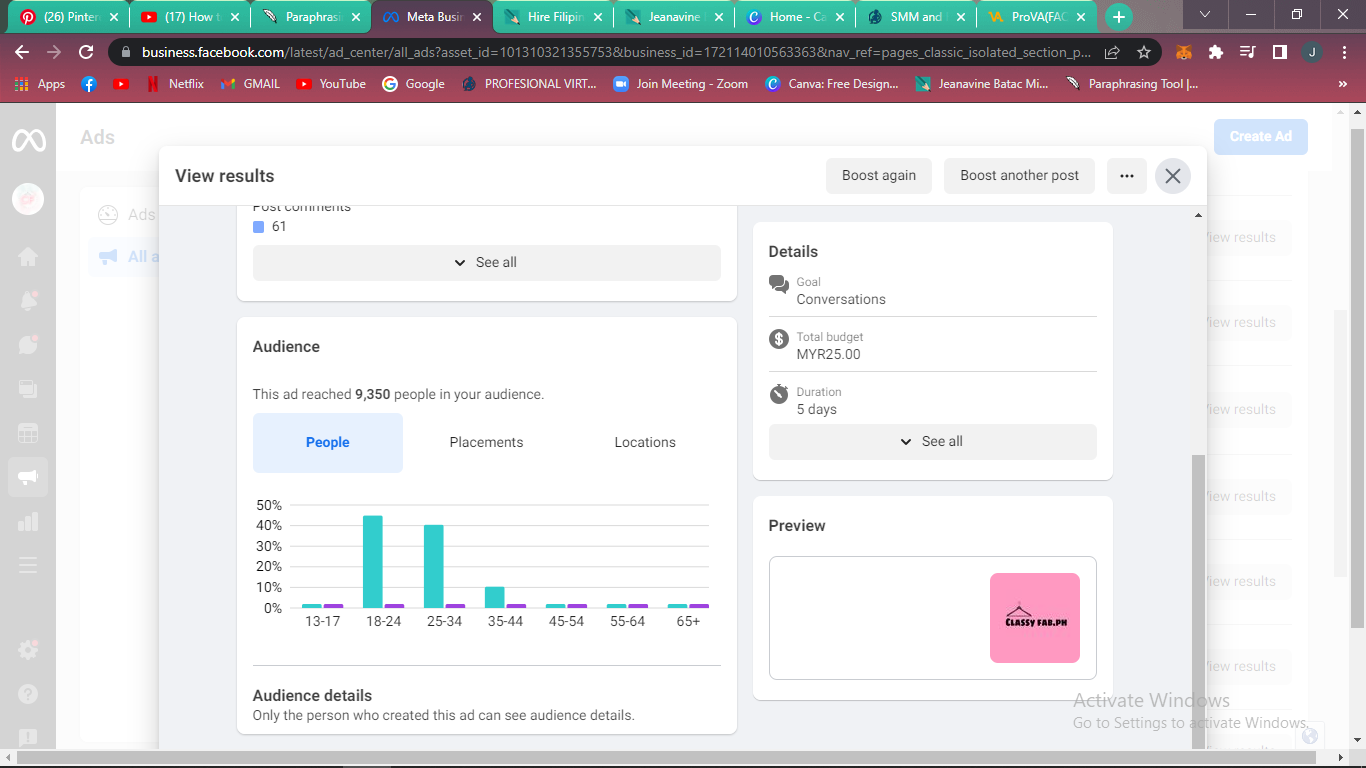Open the GMAIL bookmark
The width and height of the screenshot is (1366, 768).
(x=250, y=84)
